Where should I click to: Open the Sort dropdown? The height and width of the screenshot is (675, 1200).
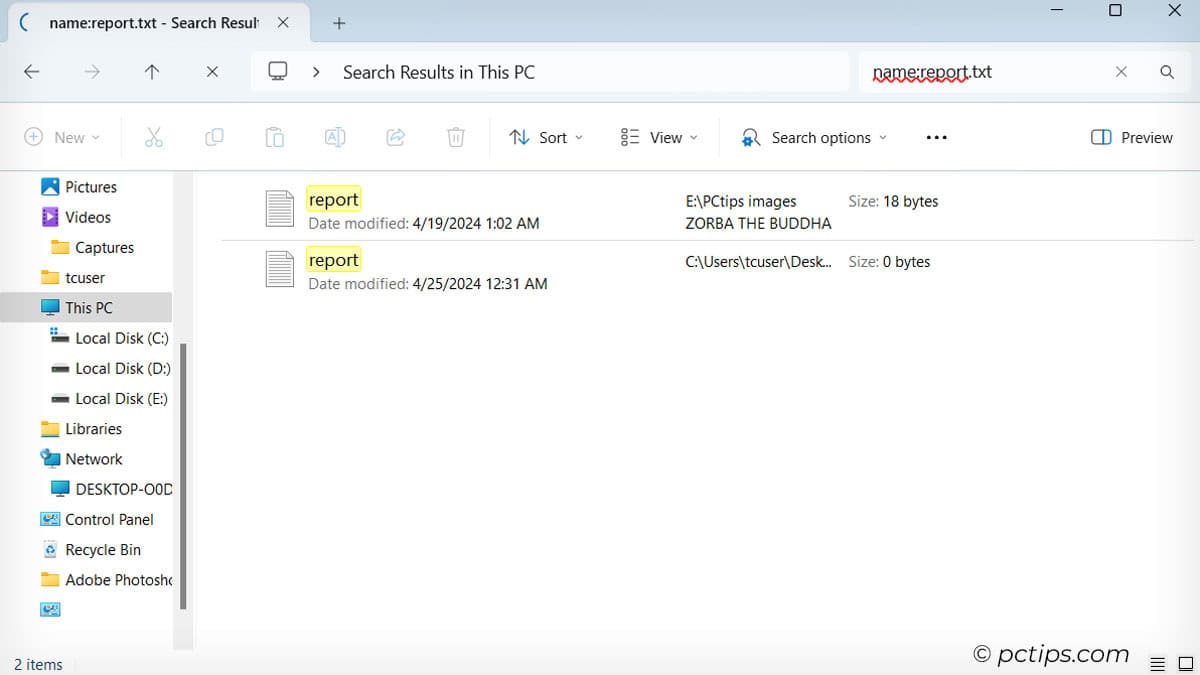546,137
